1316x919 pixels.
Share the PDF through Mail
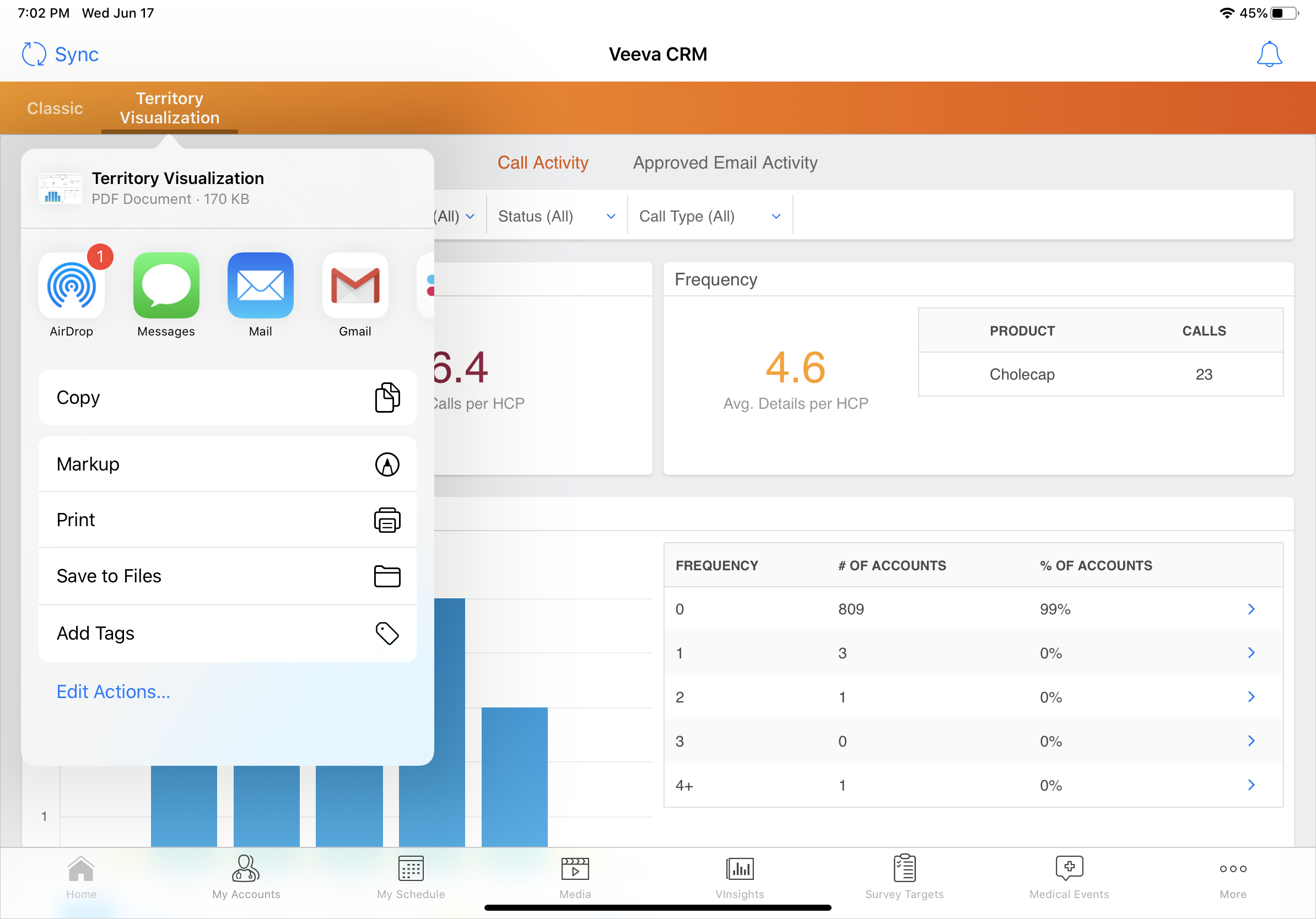(x=260, y=286)
